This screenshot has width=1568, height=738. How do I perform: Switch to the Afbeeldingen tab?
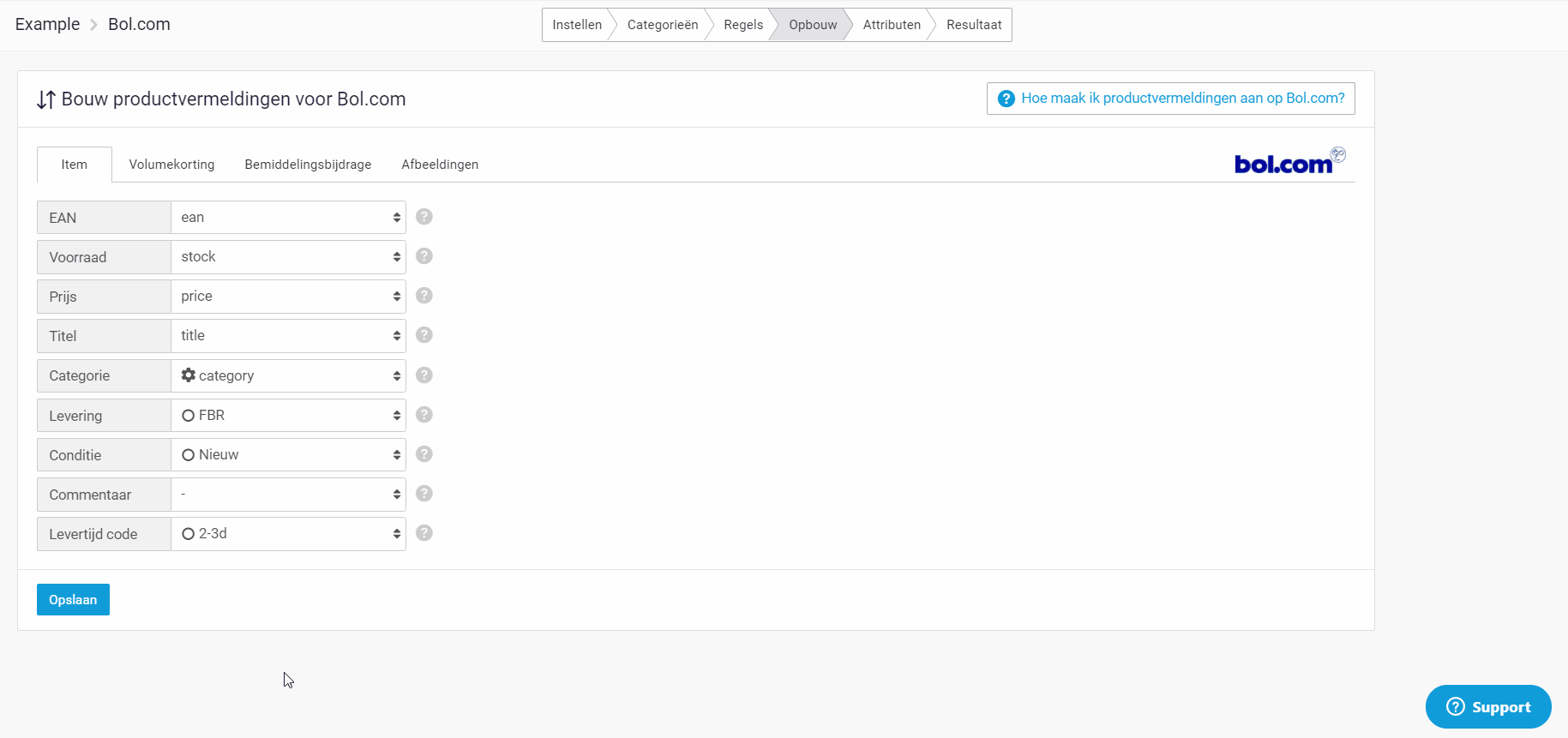[440, 165]
